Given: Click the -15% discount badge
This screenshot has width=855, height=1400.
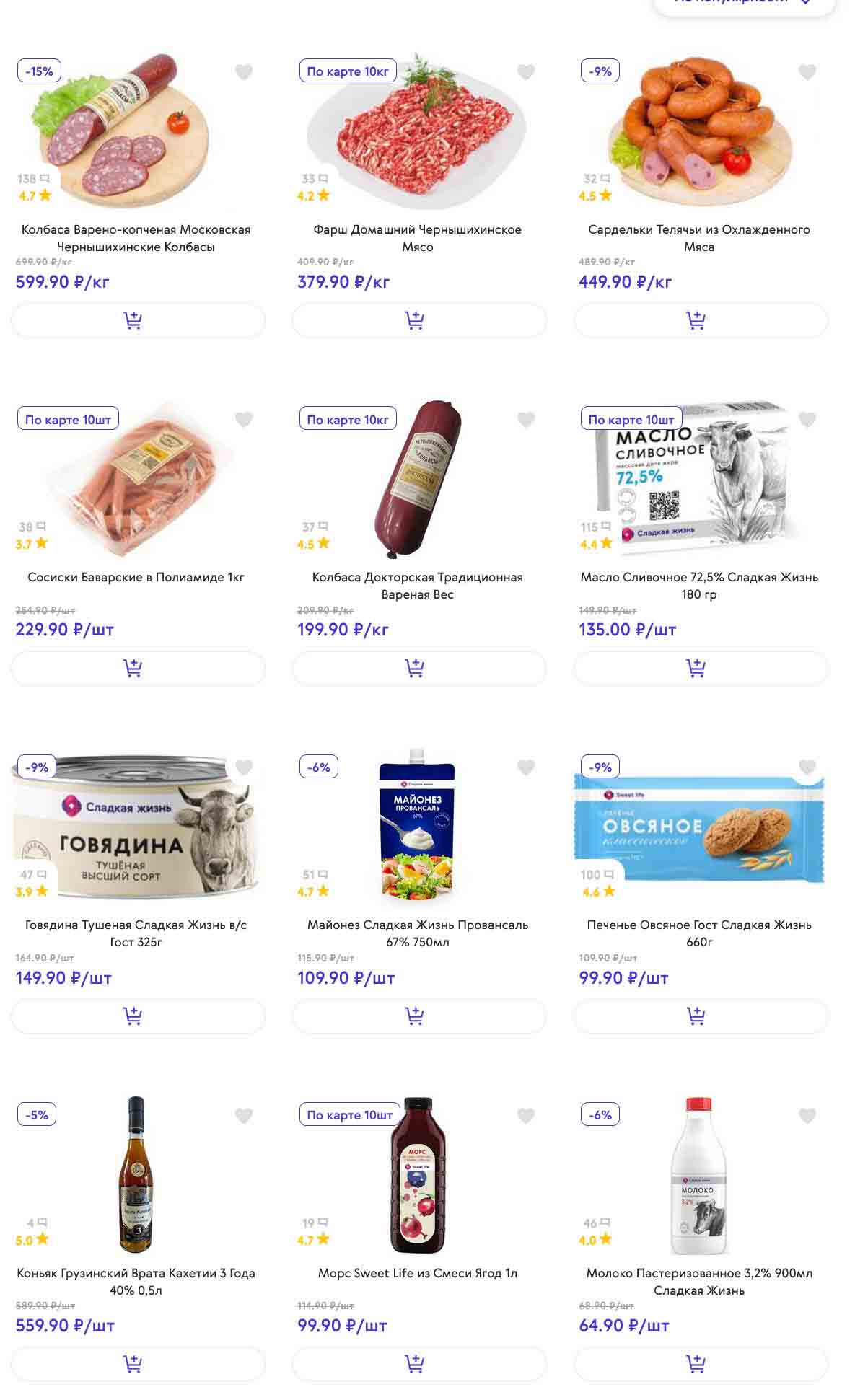Looking at the screenshot, I should click(x=39, y=71).
